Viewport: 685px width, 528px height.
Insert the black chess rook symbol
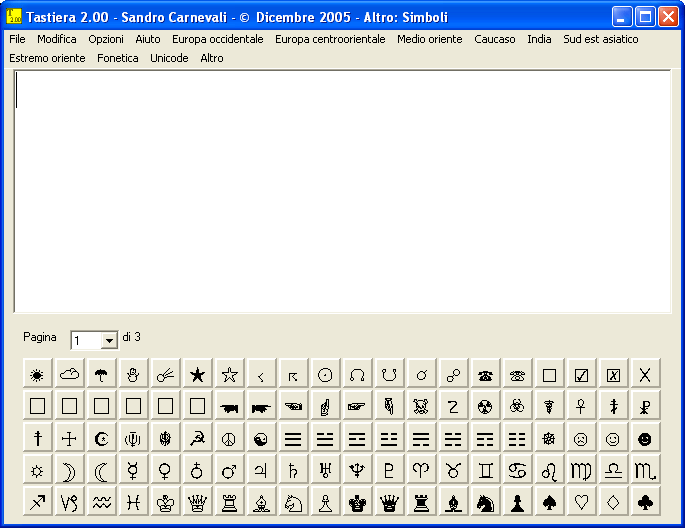tap(421, 501)
